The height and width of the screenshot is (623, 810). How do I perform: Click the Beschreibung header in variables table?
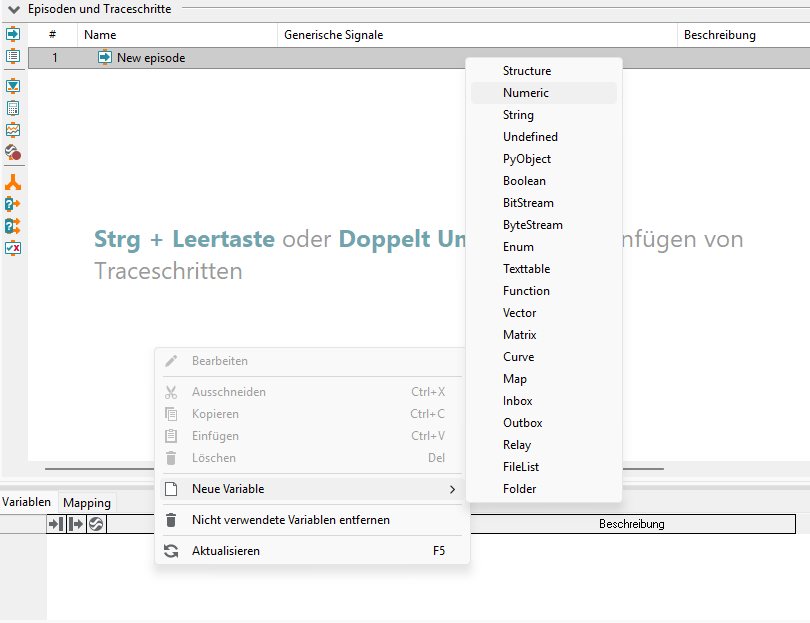(631, 524)
